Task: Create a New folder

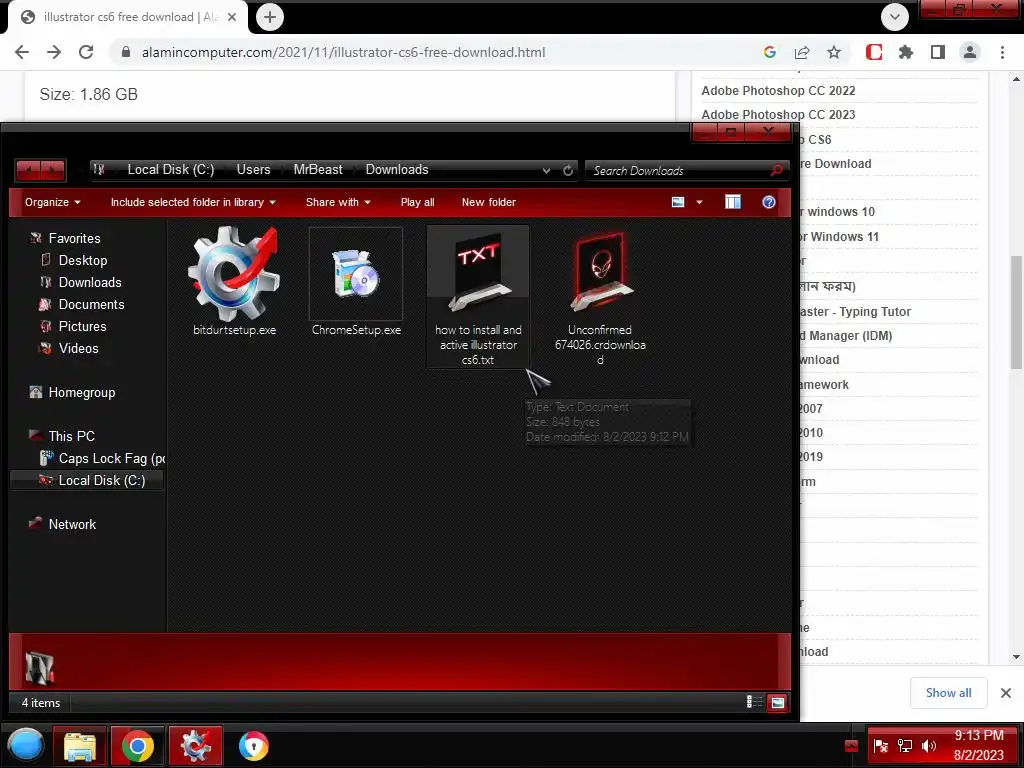Action: pyautogui.click(x=488, y=202)
